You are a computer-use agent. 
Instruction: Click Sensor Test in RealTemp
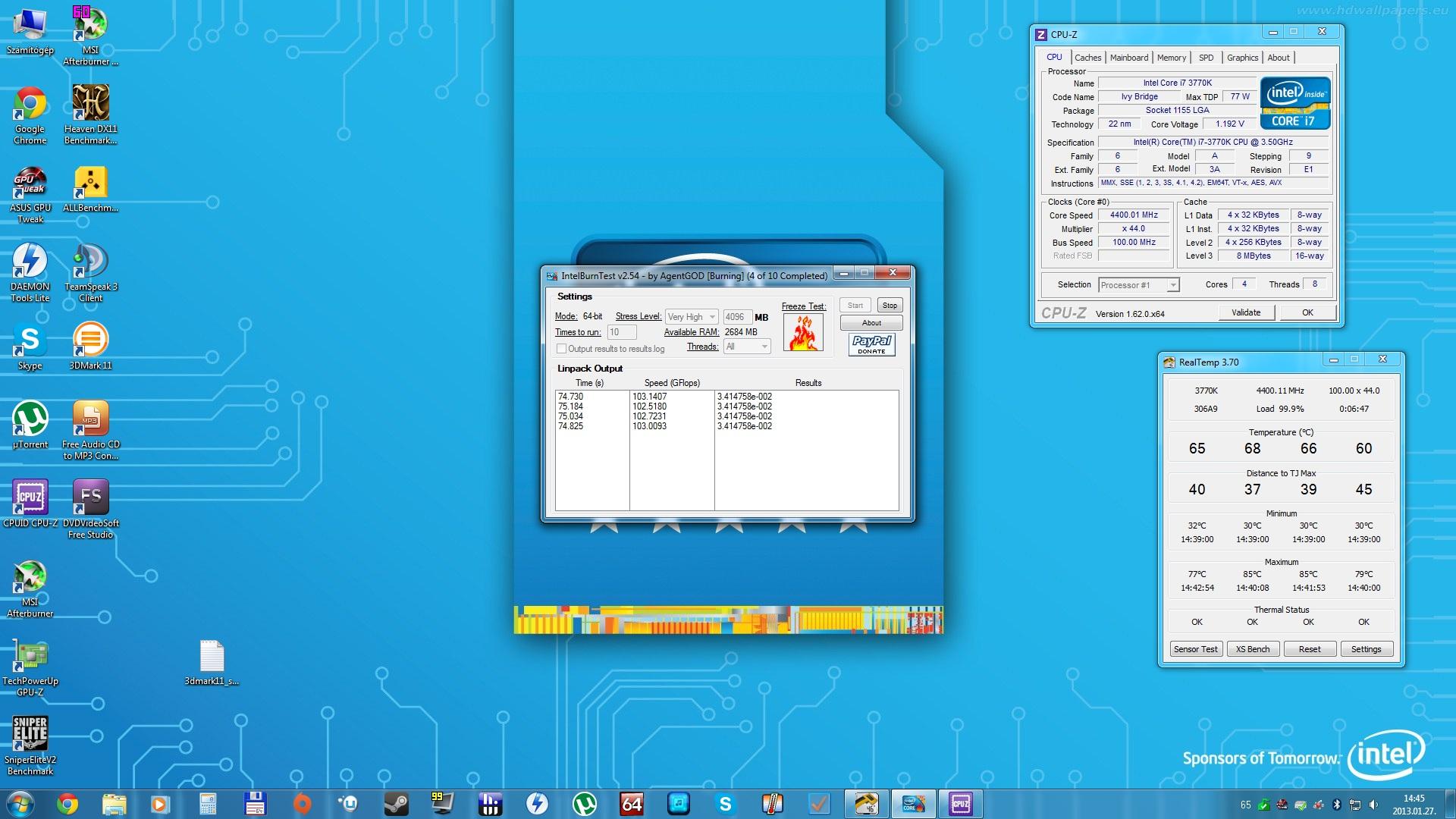(x=1196, y=649)
